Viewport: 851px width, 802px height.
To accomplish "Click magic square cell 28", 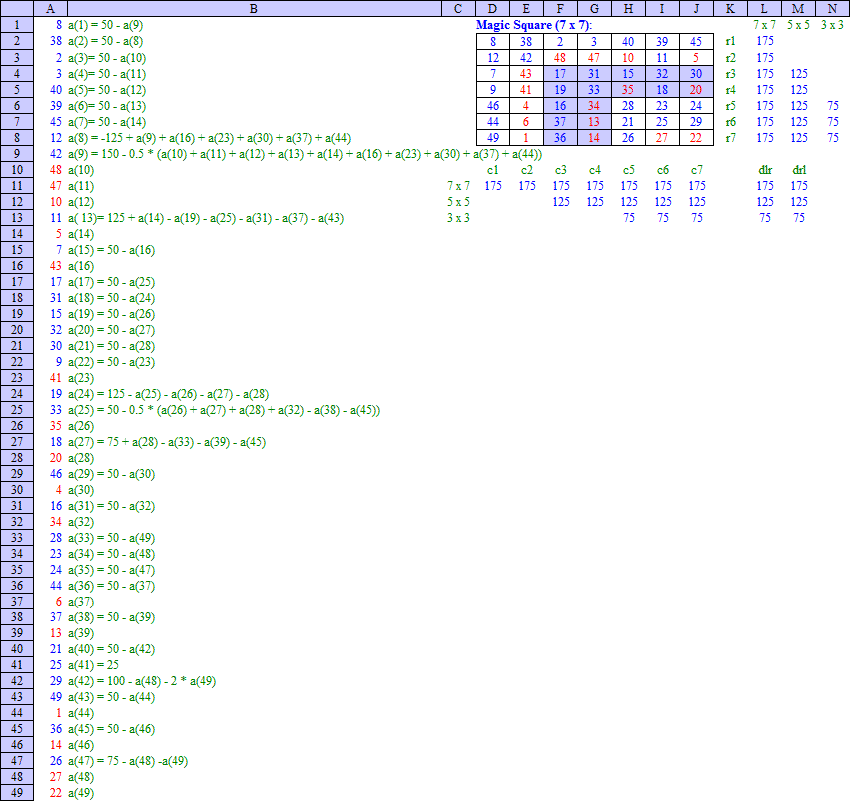I will point(628,106).
